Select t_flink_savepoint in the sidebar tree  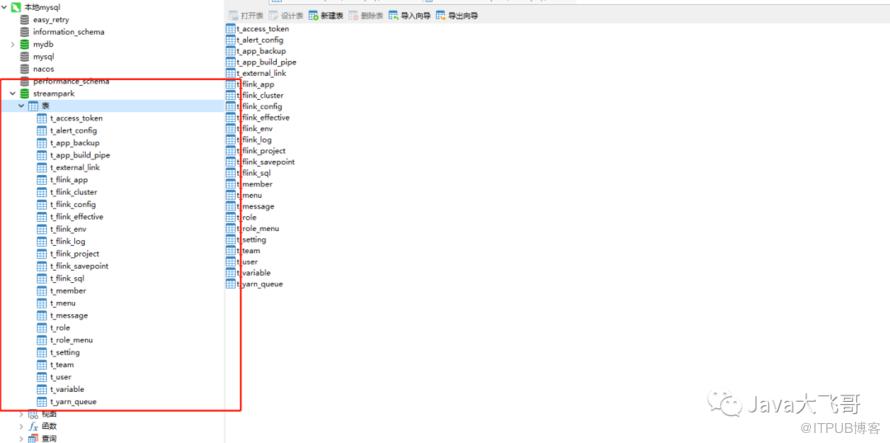(x=79, y=266)
